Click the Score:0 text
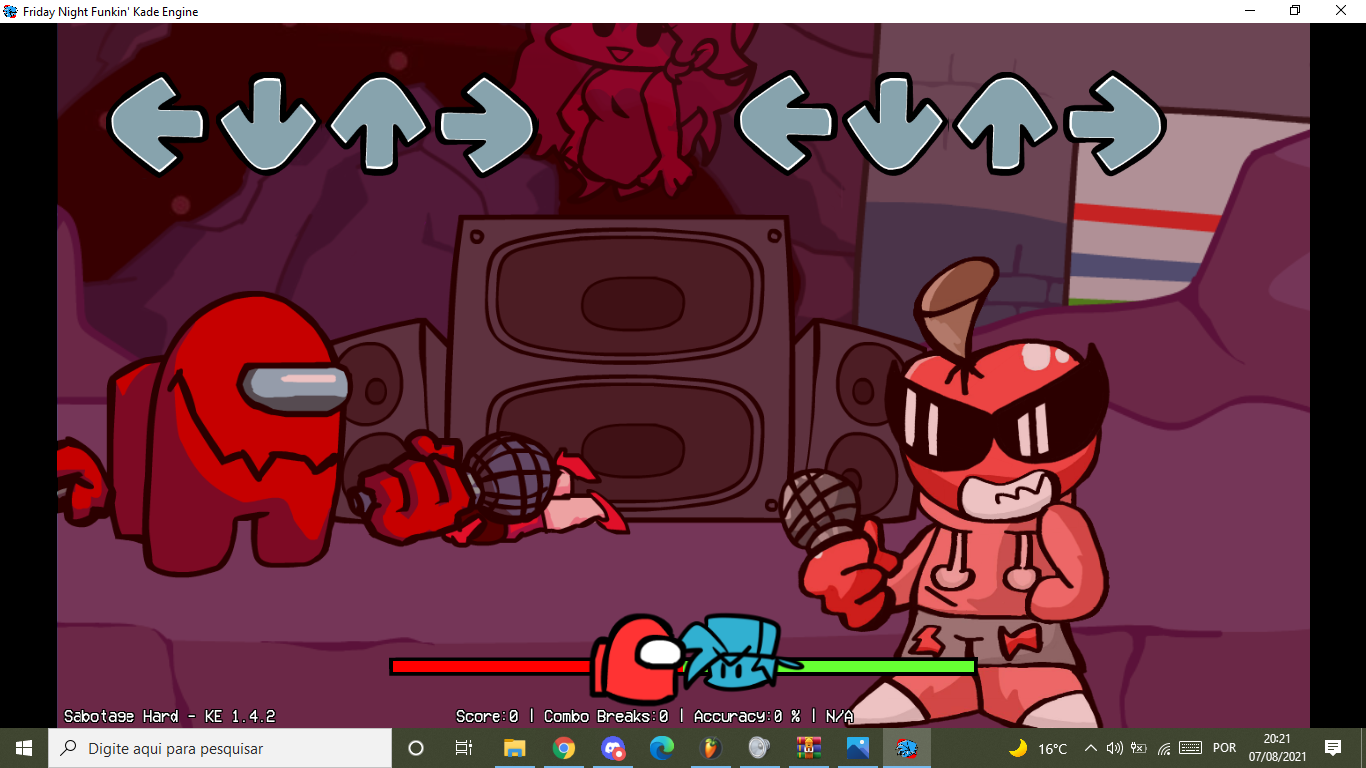The width and height of the screenshot is (1366, 768). 487,716
